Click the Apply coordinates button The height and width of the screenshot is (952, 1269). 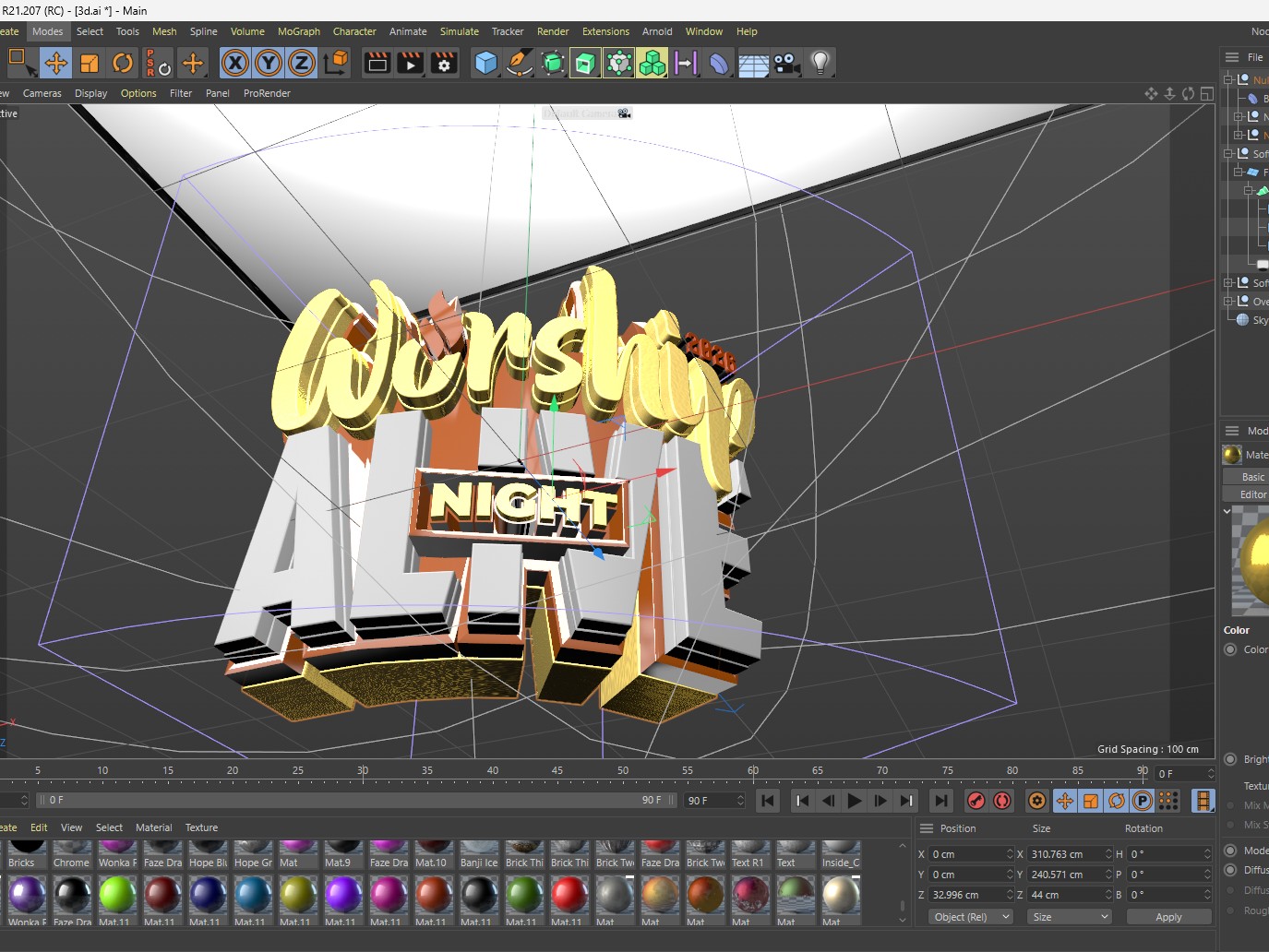tap(1168, 917)
